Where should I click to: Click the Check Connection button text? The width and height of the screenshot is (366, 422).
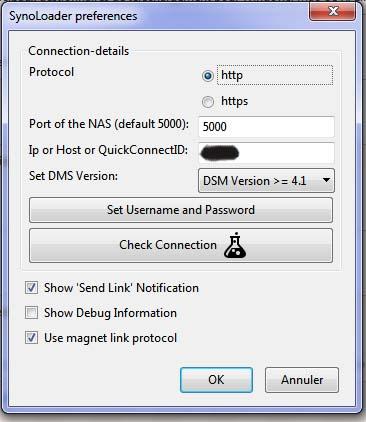[x=168, y=245]
